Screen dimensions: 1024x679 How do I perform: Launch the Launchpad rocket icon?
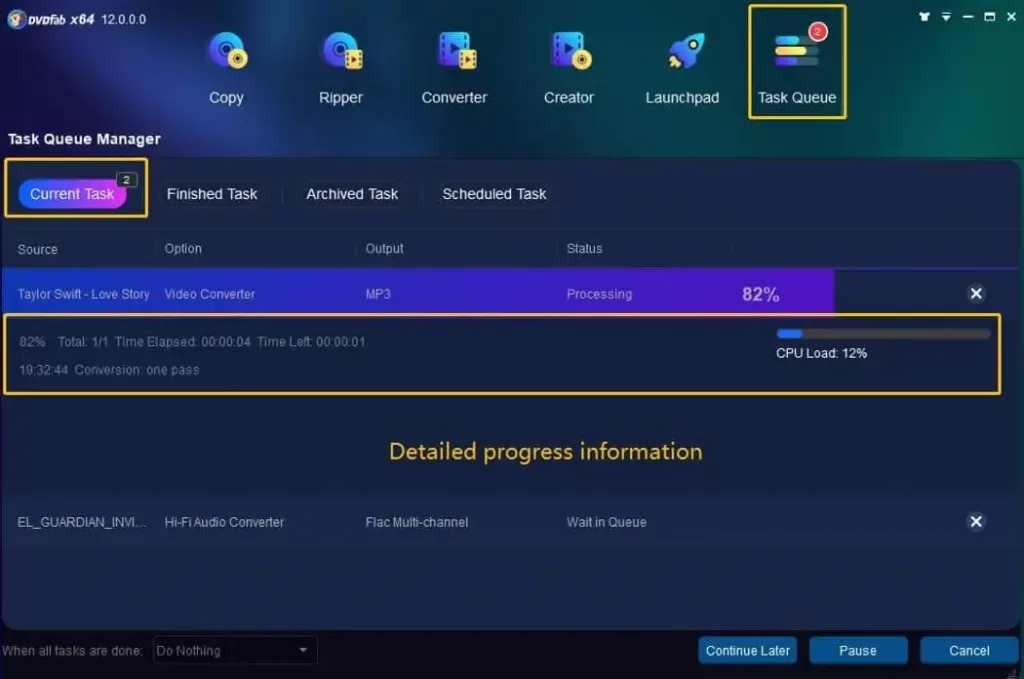tap(682, 62)
